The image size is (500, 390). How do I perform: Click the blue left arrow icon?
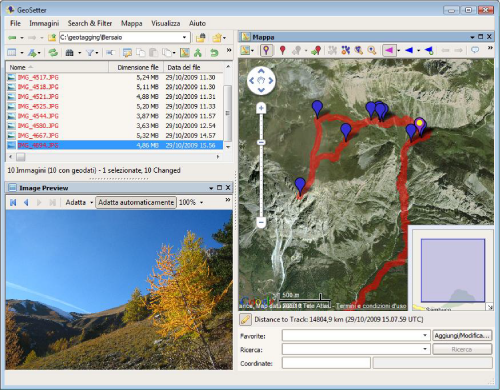click(x=409, y=50)
